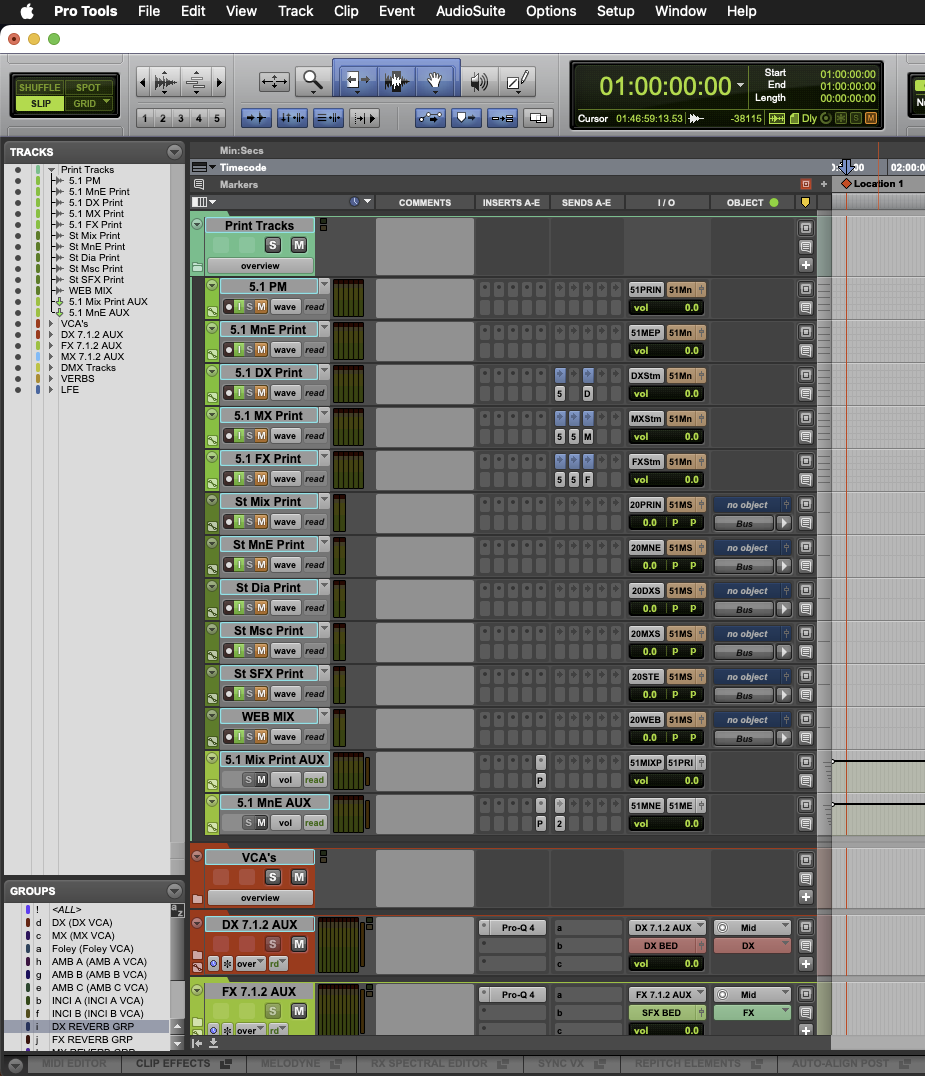Click the Zoom Toggle arrows icon
This screenshot has width=925, height=1076.
pyautogui.click(x=274, y=82)
